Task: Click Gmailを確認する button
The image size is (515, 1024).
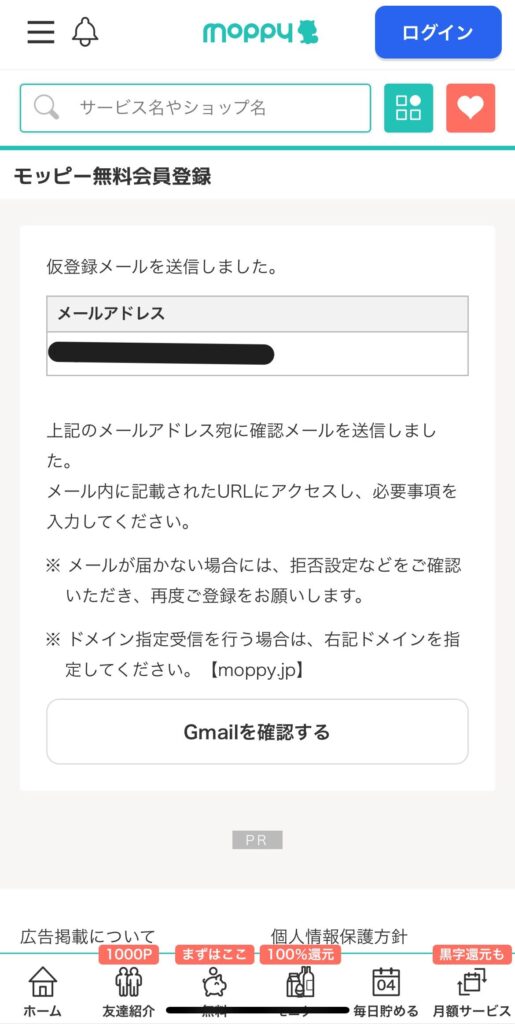Action: click(257, 731)
